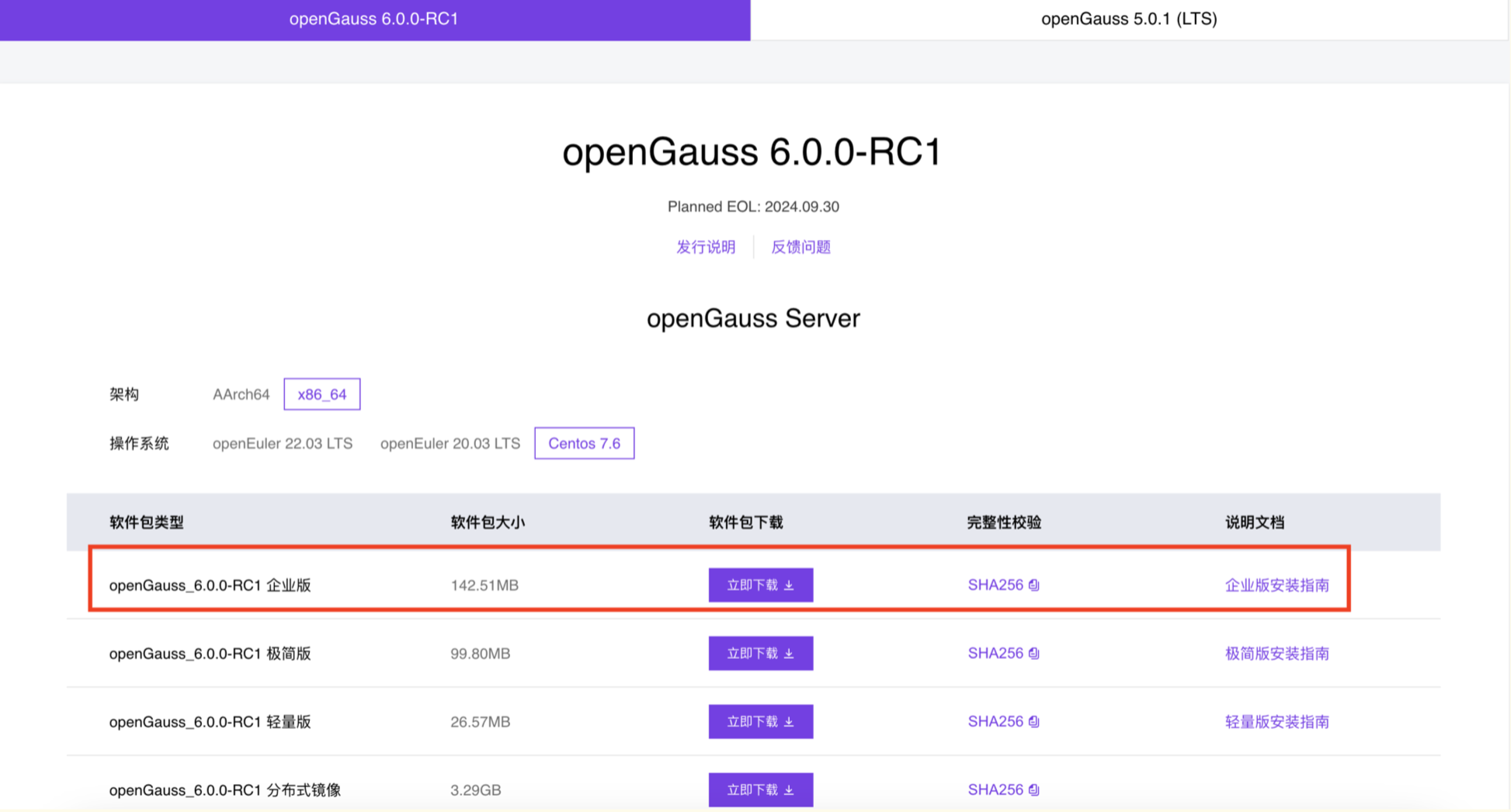The height and width of the screenshot is (812, 1511).
Task: Download the 企业版 package with 立即下载
Action: click(761, 585)
